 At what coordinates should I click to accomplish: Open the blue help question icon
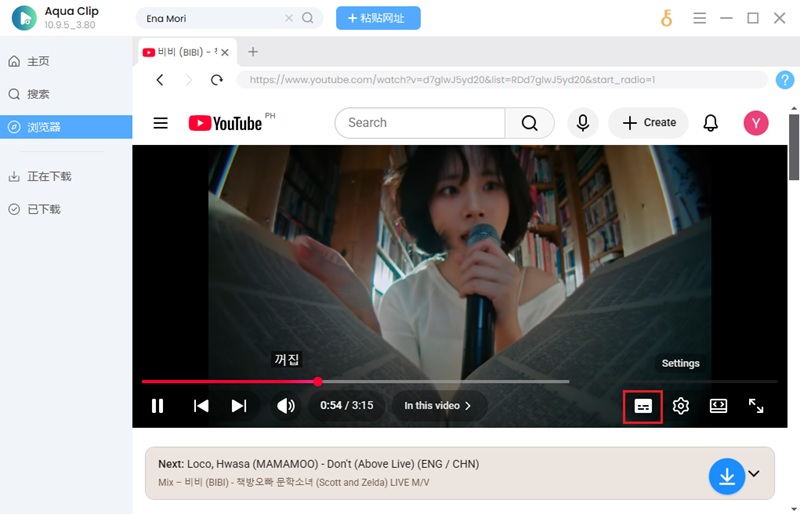click(785, 80)
